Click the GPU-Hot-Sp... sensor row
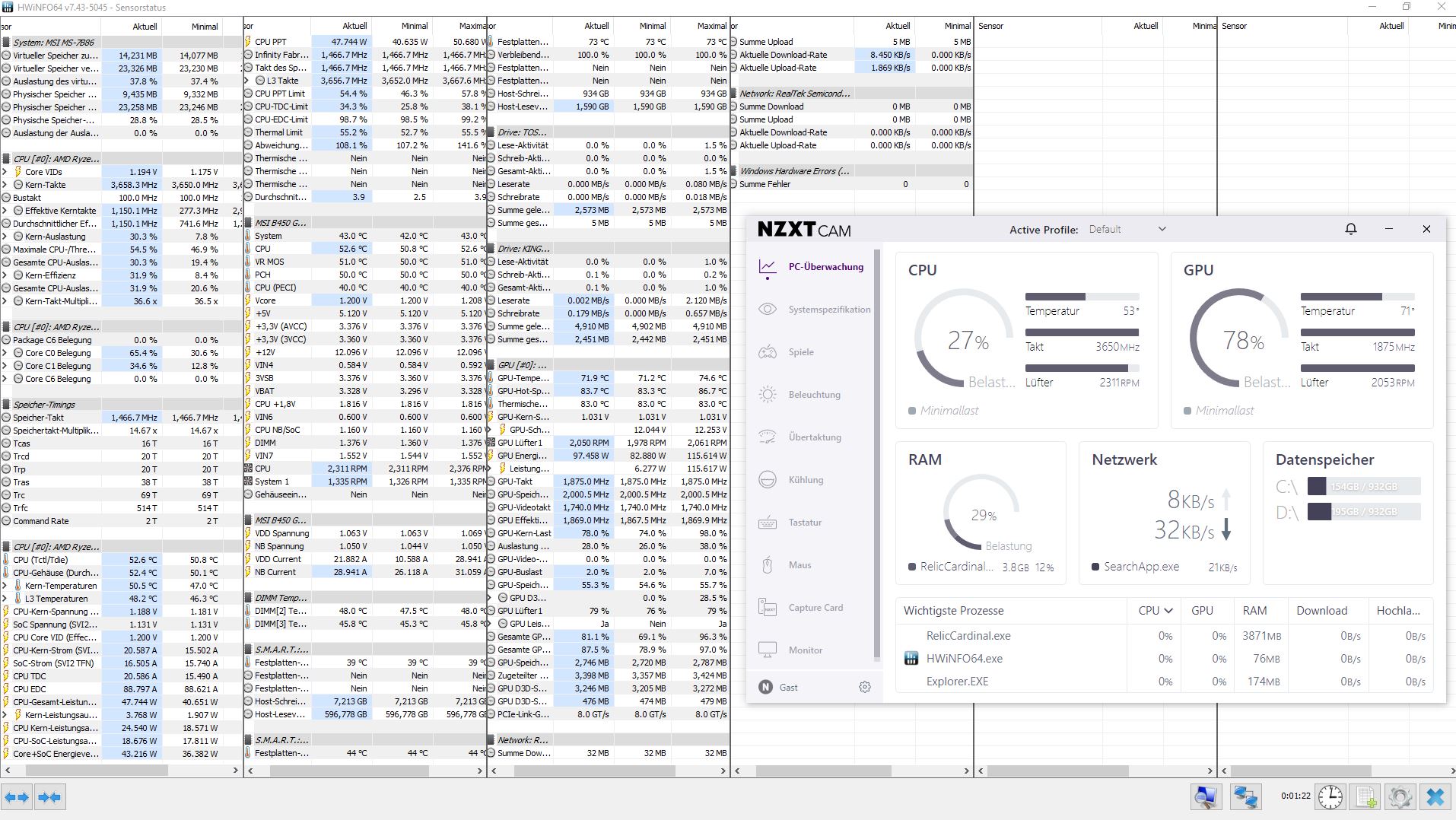 609,391
